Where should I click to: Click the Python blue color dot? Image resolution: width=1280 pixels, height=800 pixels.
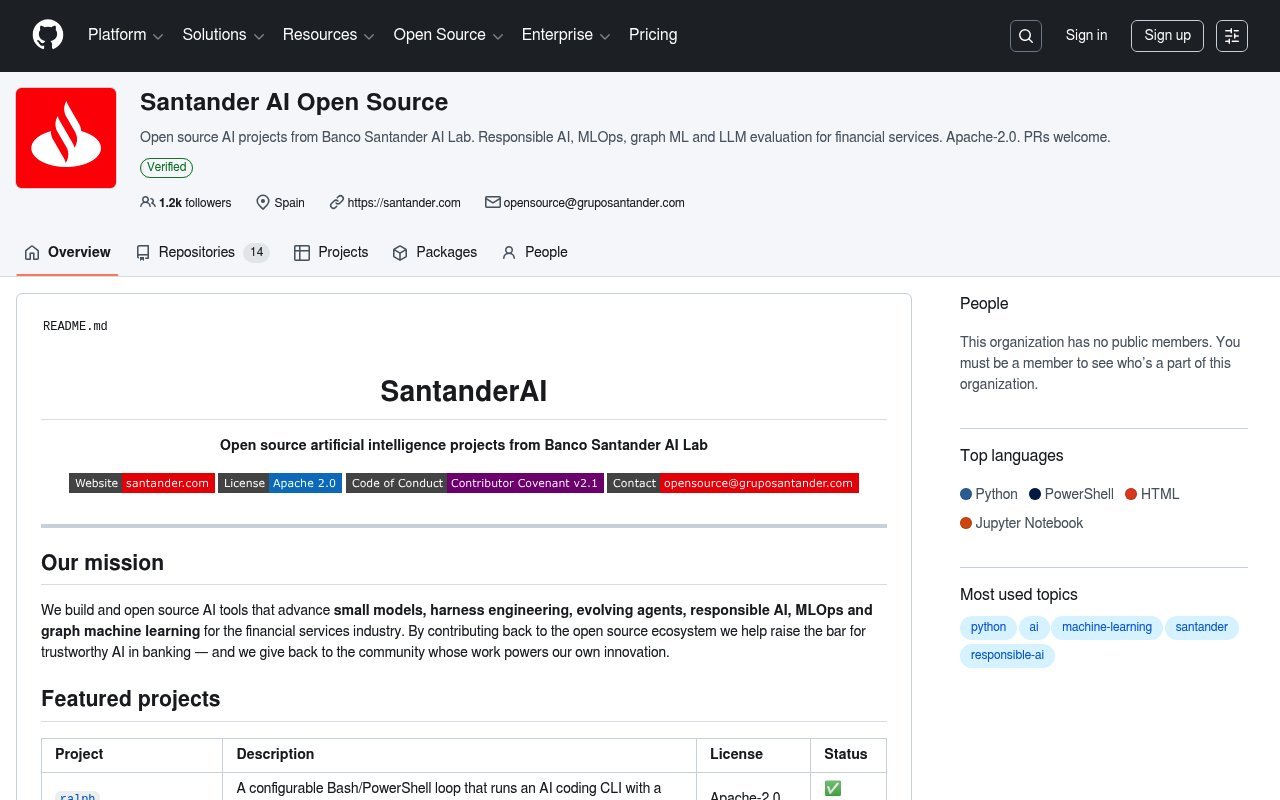(x=966, y=494)
